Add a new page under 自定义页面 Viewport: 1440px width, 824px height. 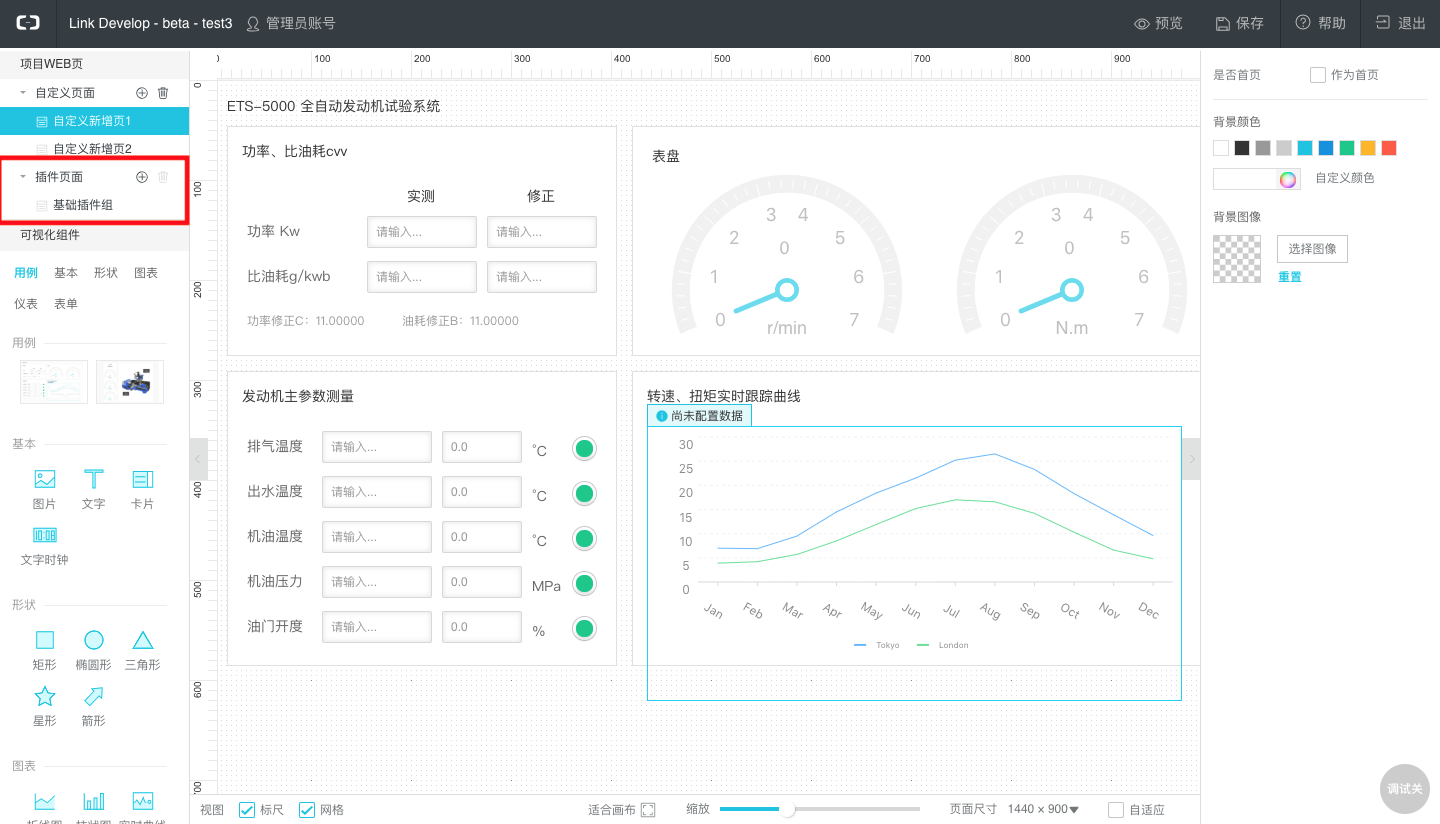(x=142, y=93)
